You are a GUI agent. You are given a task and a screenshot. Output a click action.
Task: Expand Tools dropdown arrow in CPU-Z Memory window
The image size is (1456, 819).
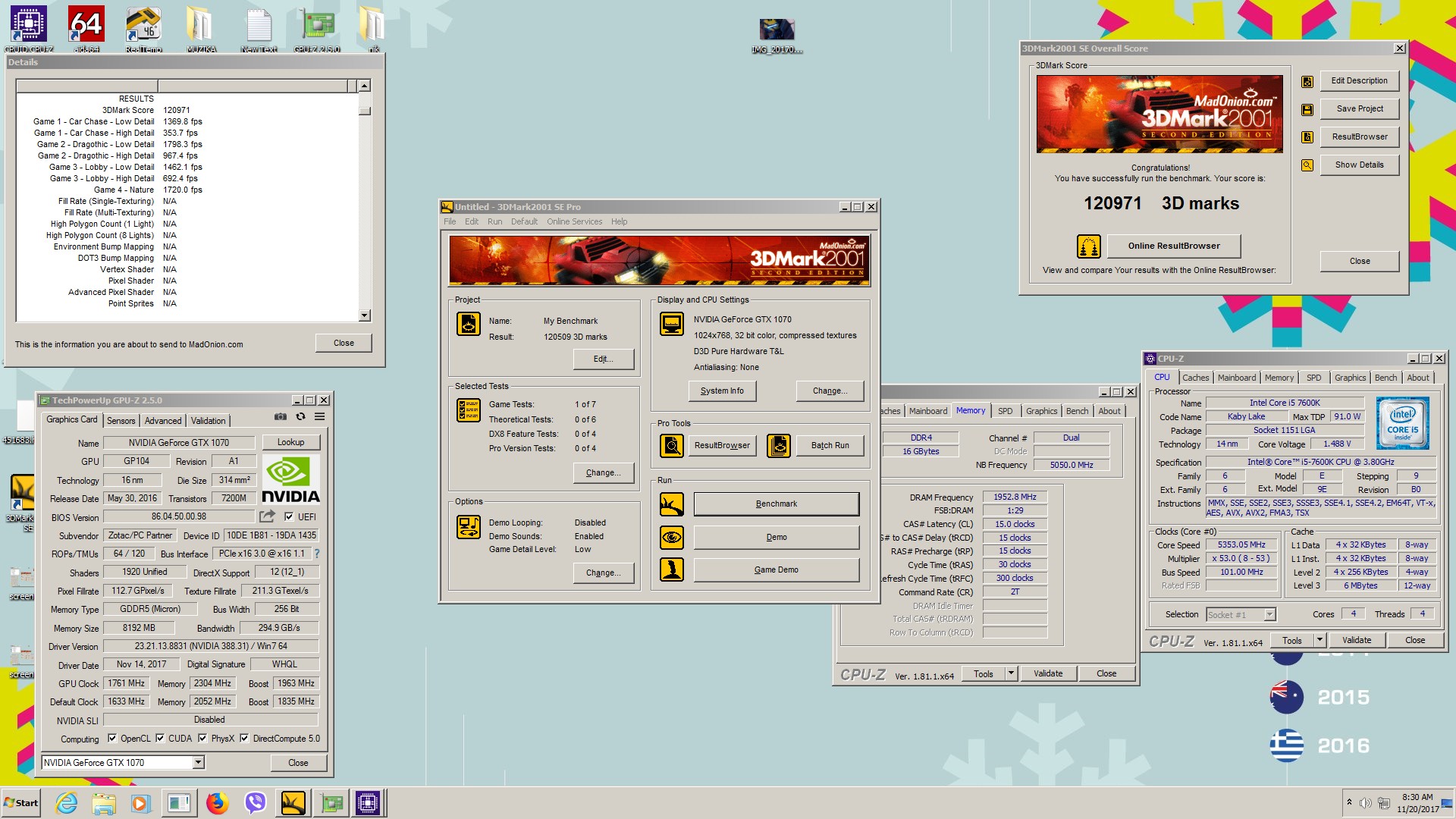pyautogui.click(x=1011, y=673)
